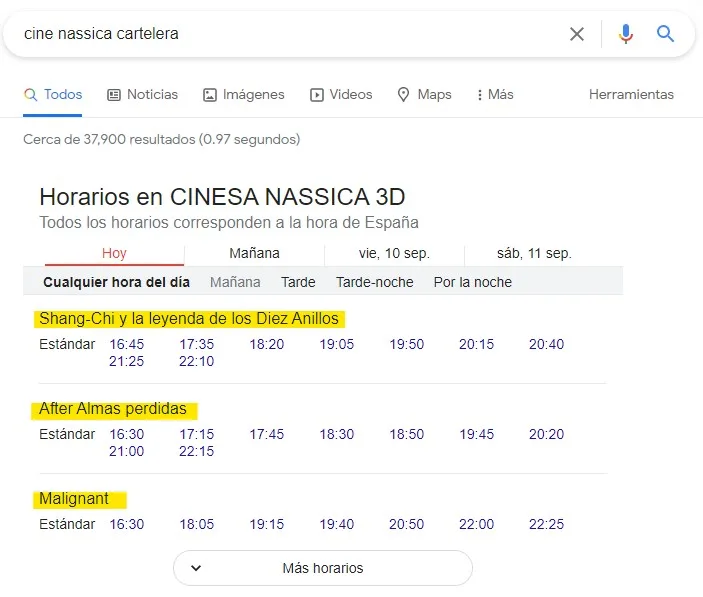Open the Videos tab

click(x=341, y=95)
